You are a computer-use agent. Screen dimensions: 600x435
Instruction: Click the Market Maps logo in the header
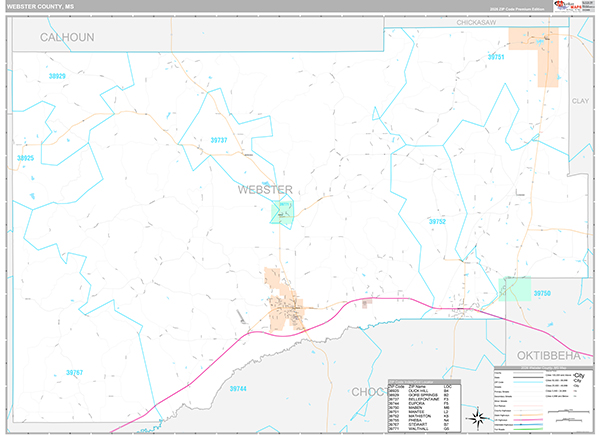point(567,6)
